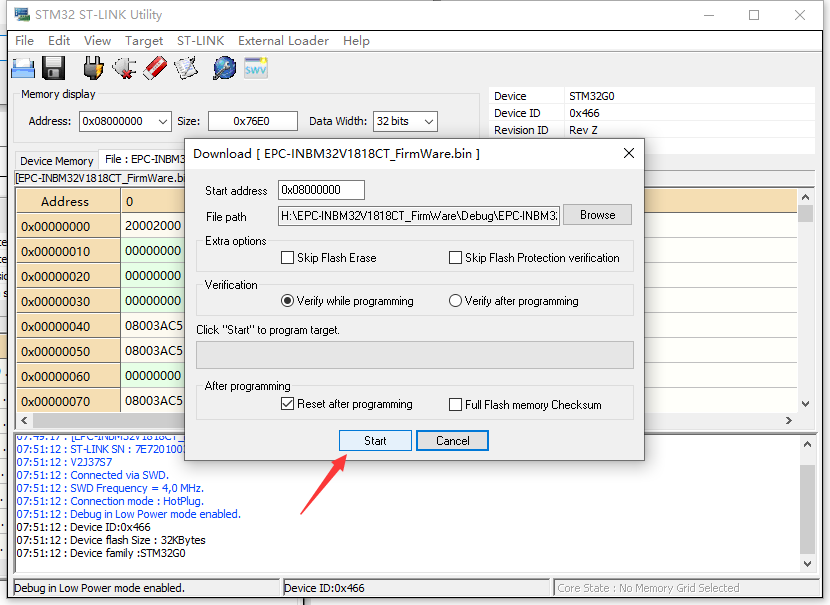Screen dimensions: 830x605
Task: Click log line 'SWD Frequency = 4,0 MHz.'
Action: tap(137, 488)
